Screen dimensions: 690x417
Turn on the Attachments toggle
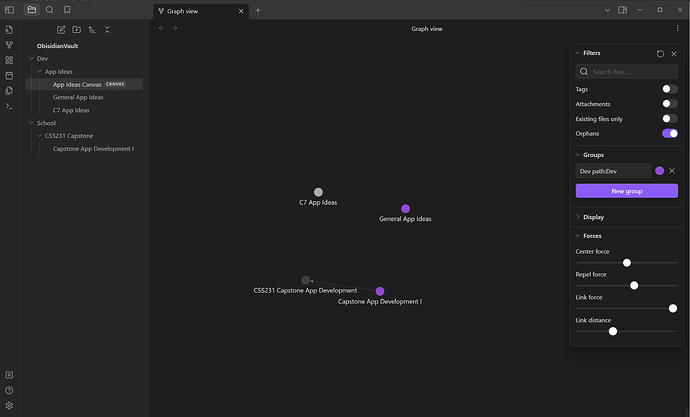[x=669, y=104]
